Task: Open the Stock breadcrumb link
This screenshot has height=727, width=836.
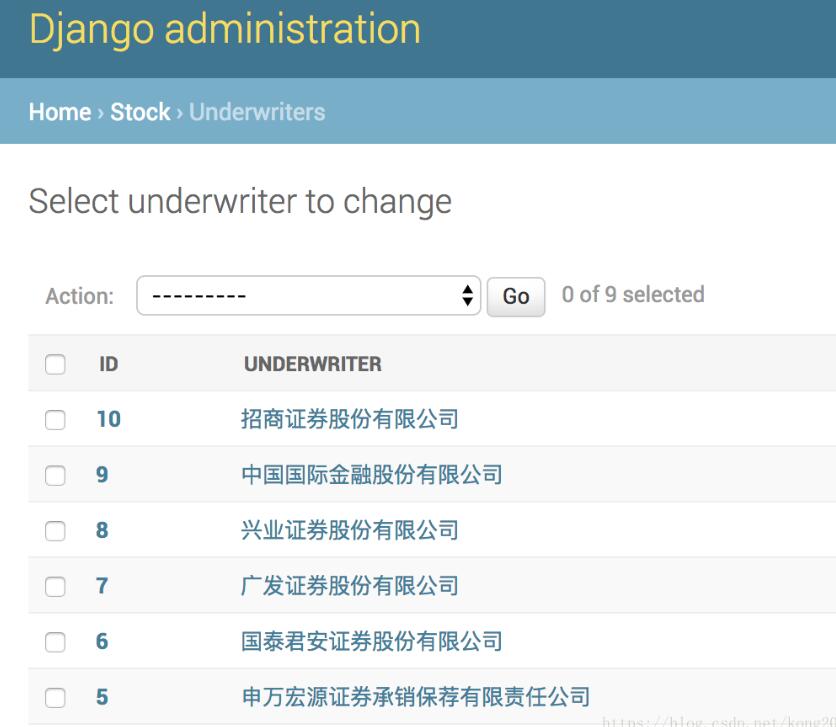Action: (x=141, y=112)
